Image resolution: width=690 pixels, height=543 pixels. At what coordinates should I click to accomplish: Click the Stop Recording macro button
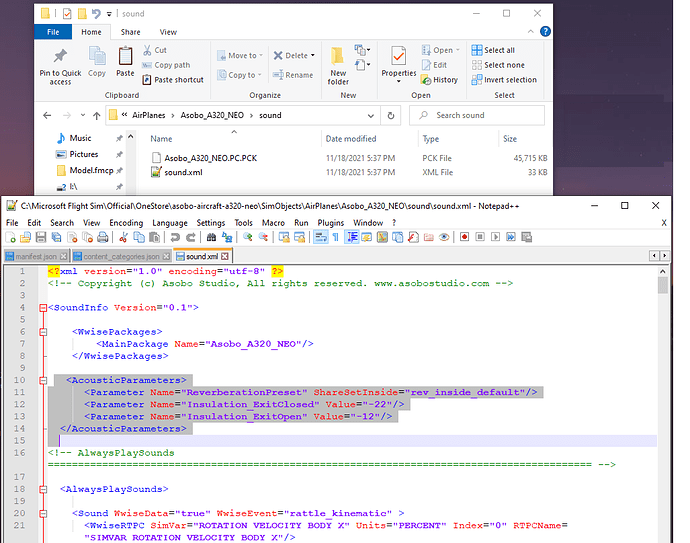[480, 237]
